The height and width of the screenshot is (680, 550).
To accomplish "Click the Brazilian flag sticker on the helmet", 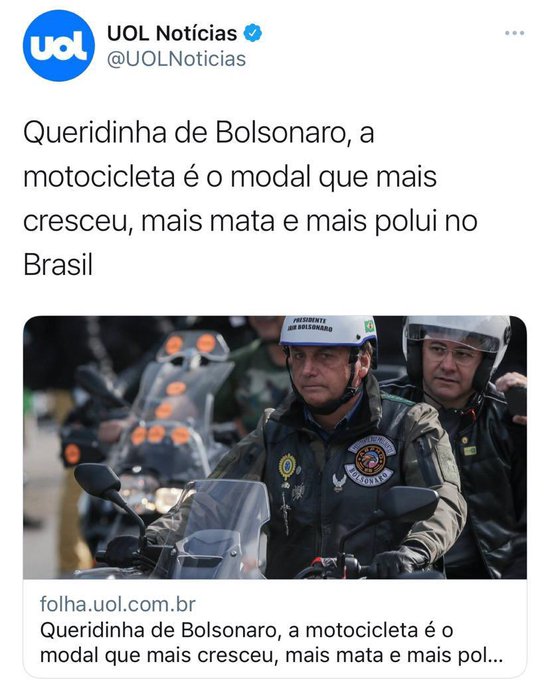I will 369,326.
